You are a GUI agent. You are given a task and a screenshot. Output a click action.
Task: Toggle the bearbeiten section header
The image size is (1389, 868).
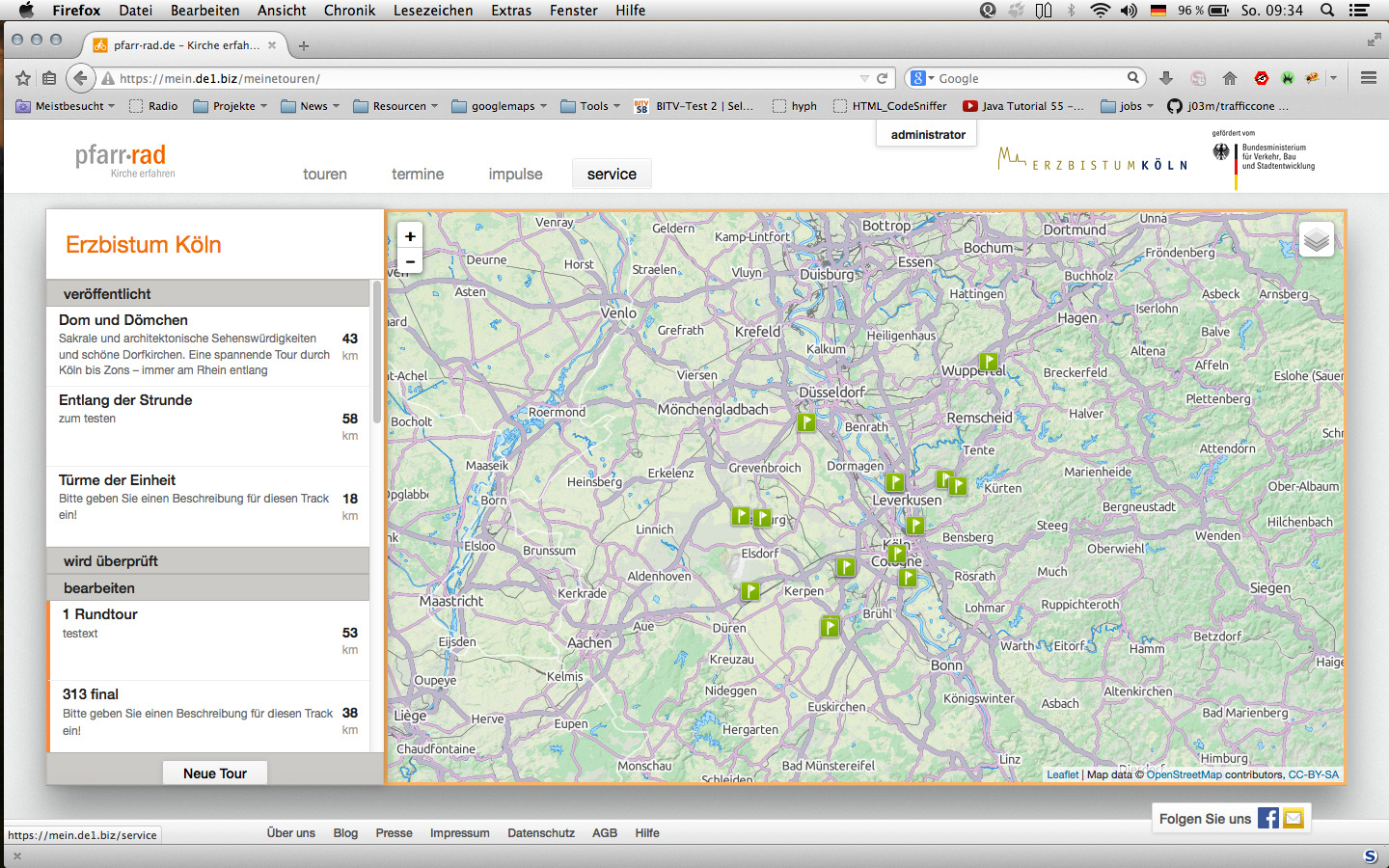[x=208, y=588]
